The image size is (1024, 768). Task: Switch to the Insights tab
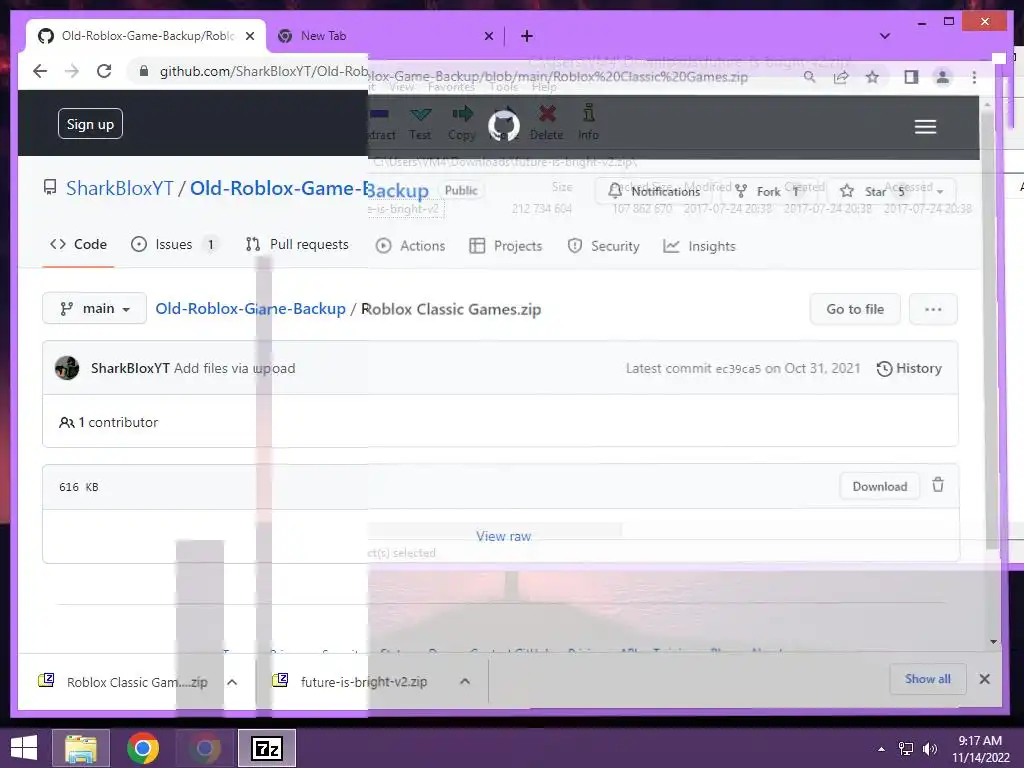click(699, 246)
